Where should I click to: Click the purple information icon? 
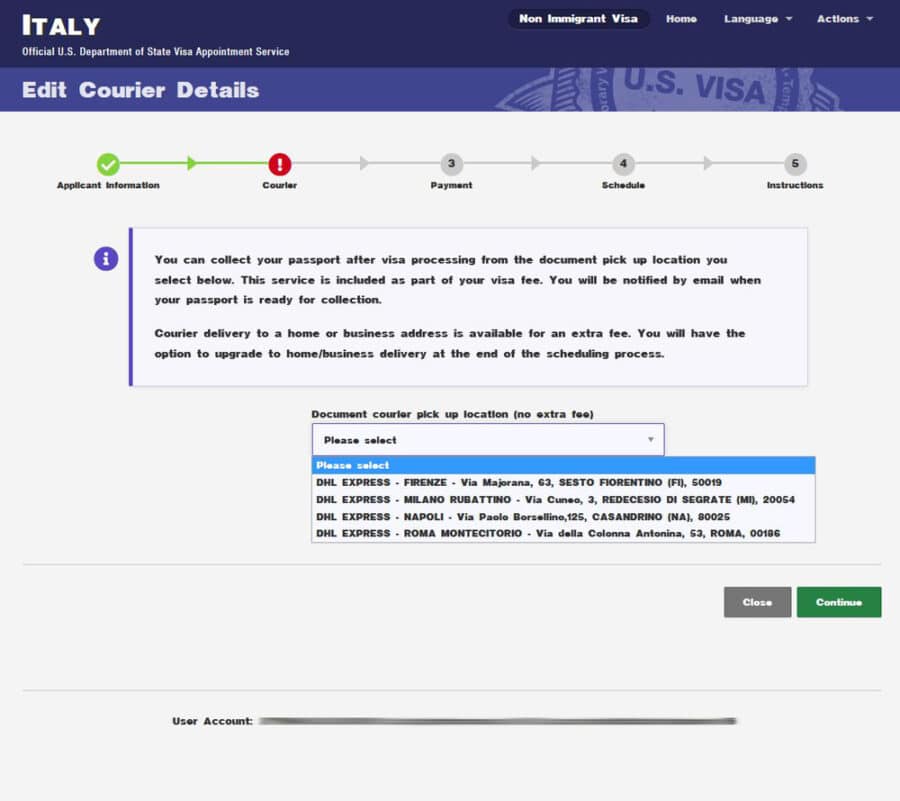coord(106,259)
